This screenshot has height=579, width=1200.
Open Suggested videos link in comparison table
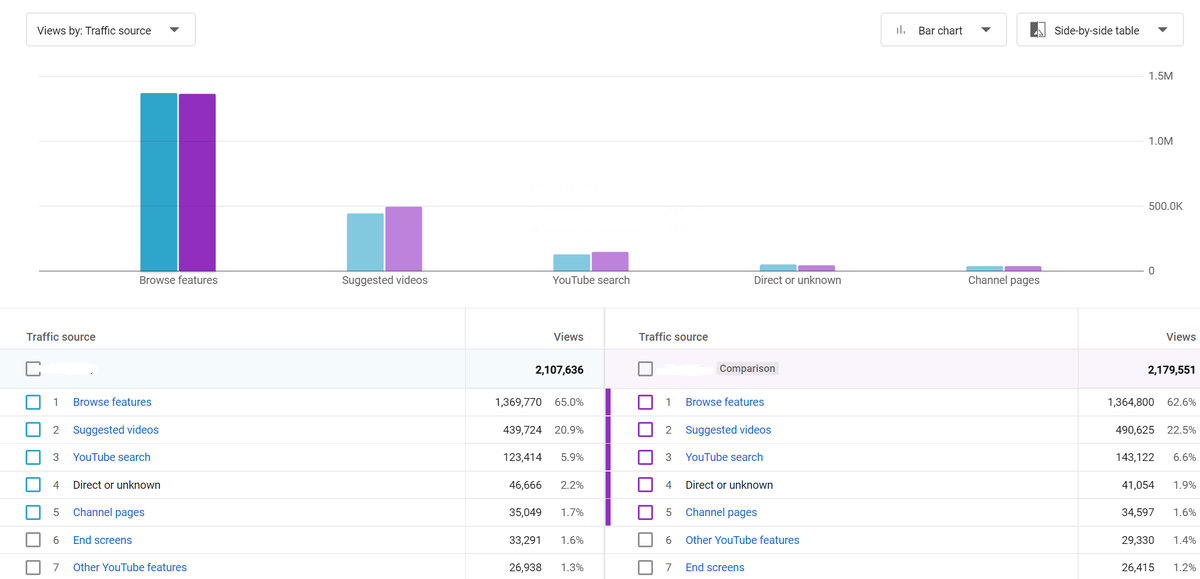[x=728, y=430]
